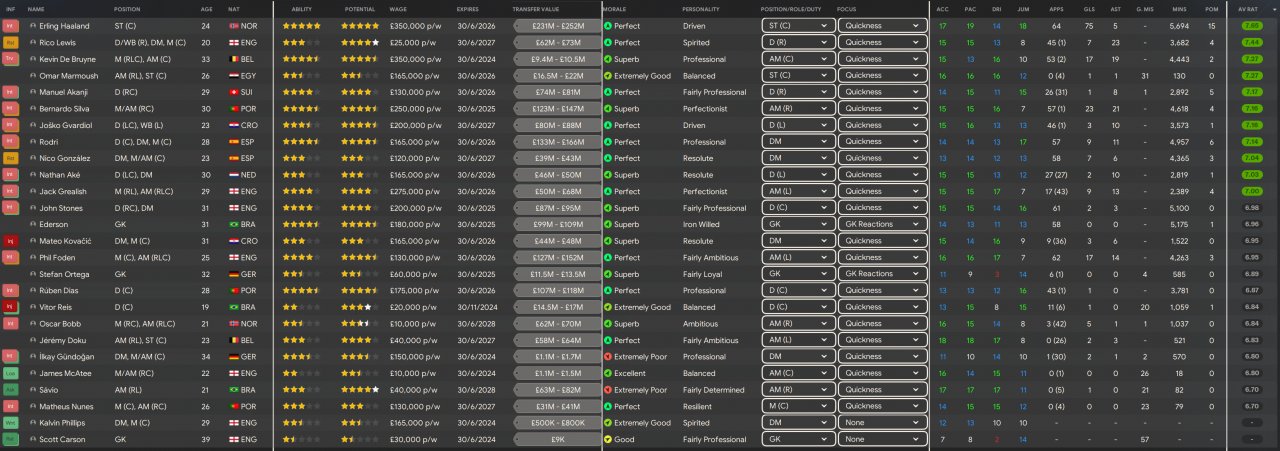Click Sávio's red Extremely Poor morale icon
This screenshot has width=1280, height=451.
point(608,389)
